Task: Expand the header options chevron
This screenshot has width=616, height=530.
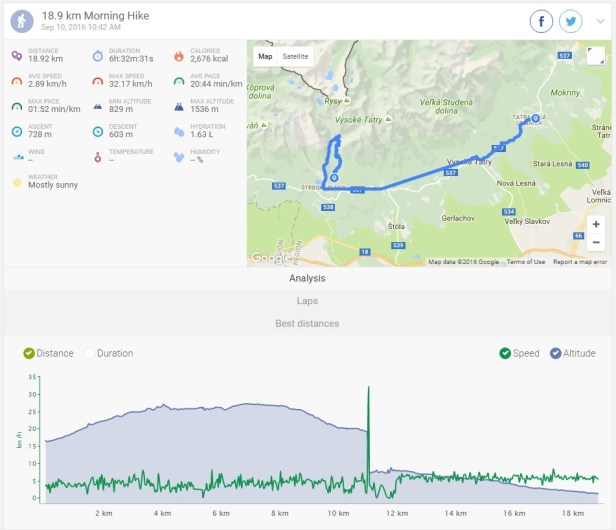Action: 599,21
